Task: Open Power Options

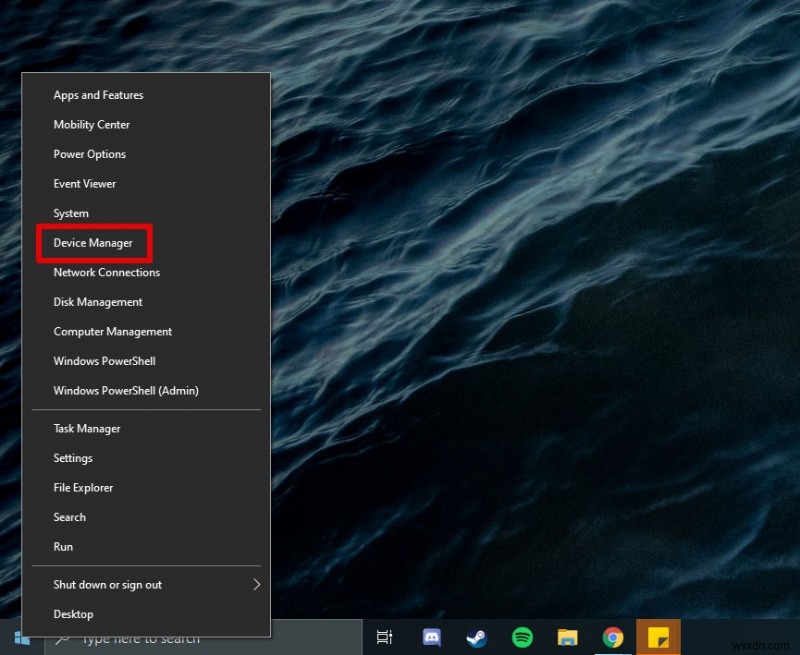Action: coord(89,154)
